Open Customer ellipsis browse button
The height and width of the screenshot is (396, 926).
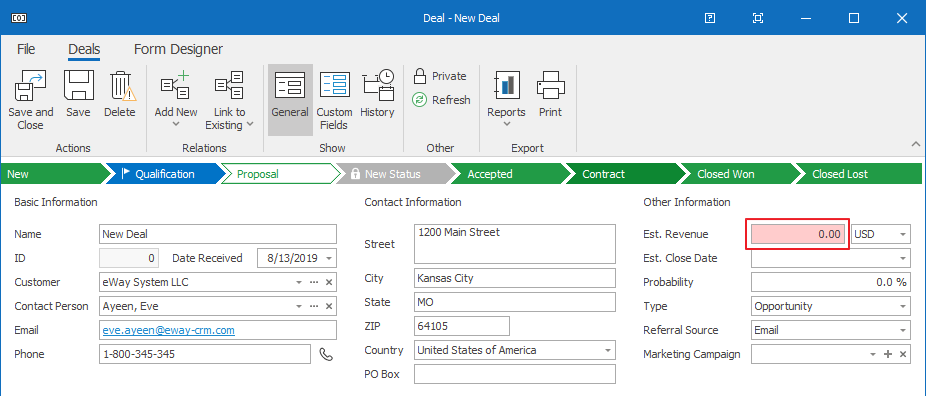pyautogui.click(x=314, y=283)
